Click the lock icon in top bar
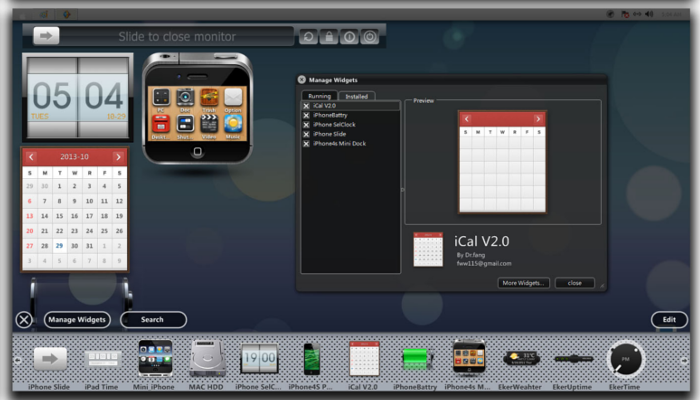Image resolution: width=700 pixels, height=400 pixels. click(x=329, y=36)
